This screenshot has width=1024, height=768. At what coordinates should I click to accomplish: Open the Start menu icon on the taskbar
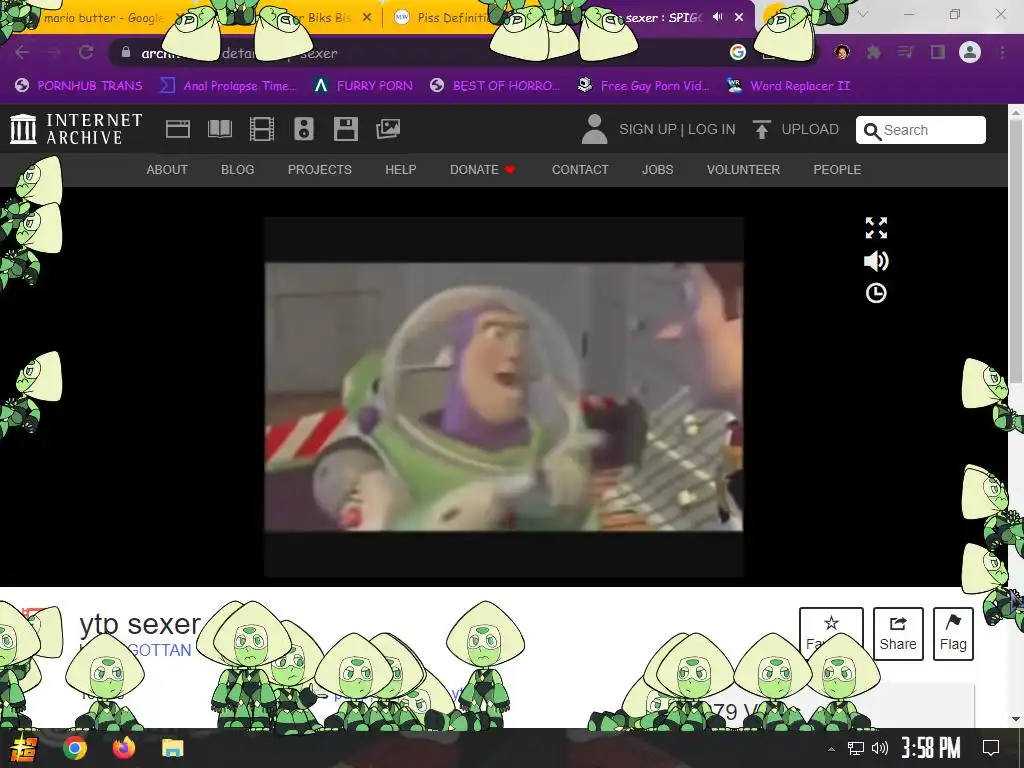click(x=24, y=748)
